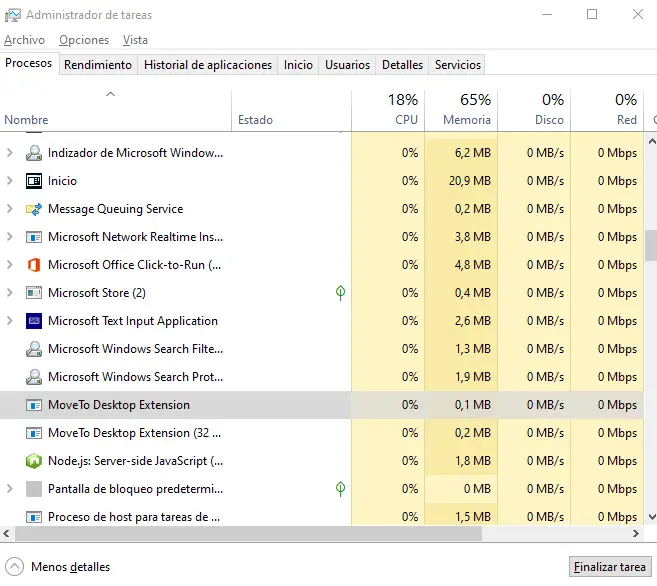The image size is (657, 586).
Task: Sort processes by Memoria column
Action: pyautogui.click(x=460, y=110)
